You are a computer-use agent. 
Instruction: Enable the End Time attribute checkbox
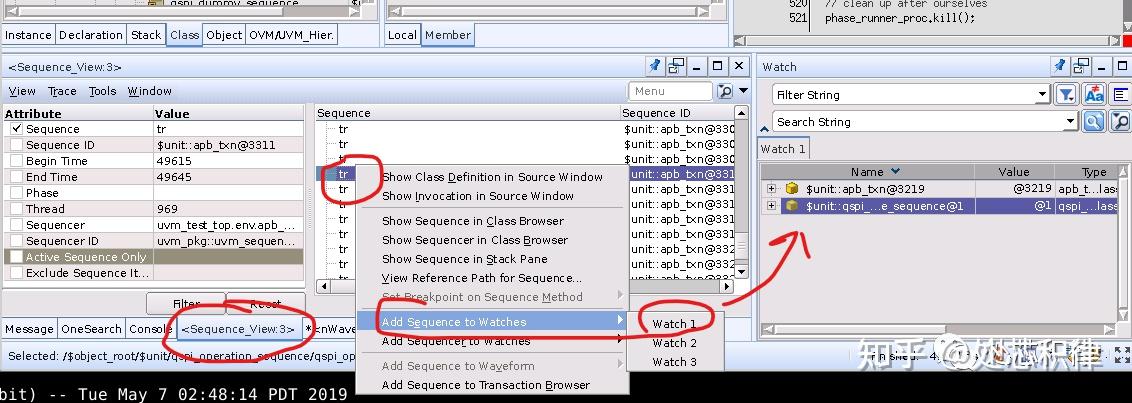[x=17, y=177]
